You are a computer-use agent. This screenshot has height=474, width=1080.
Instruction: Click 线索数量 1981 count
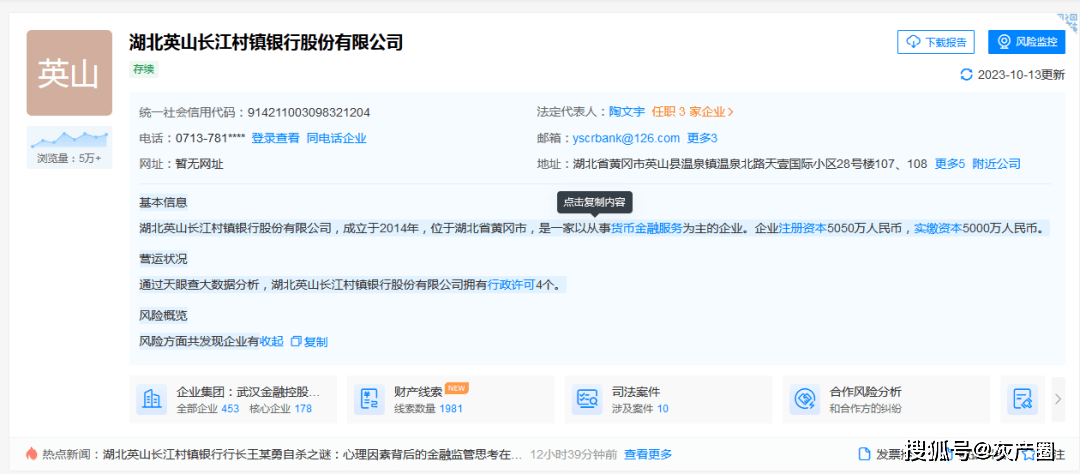[428, 409]
